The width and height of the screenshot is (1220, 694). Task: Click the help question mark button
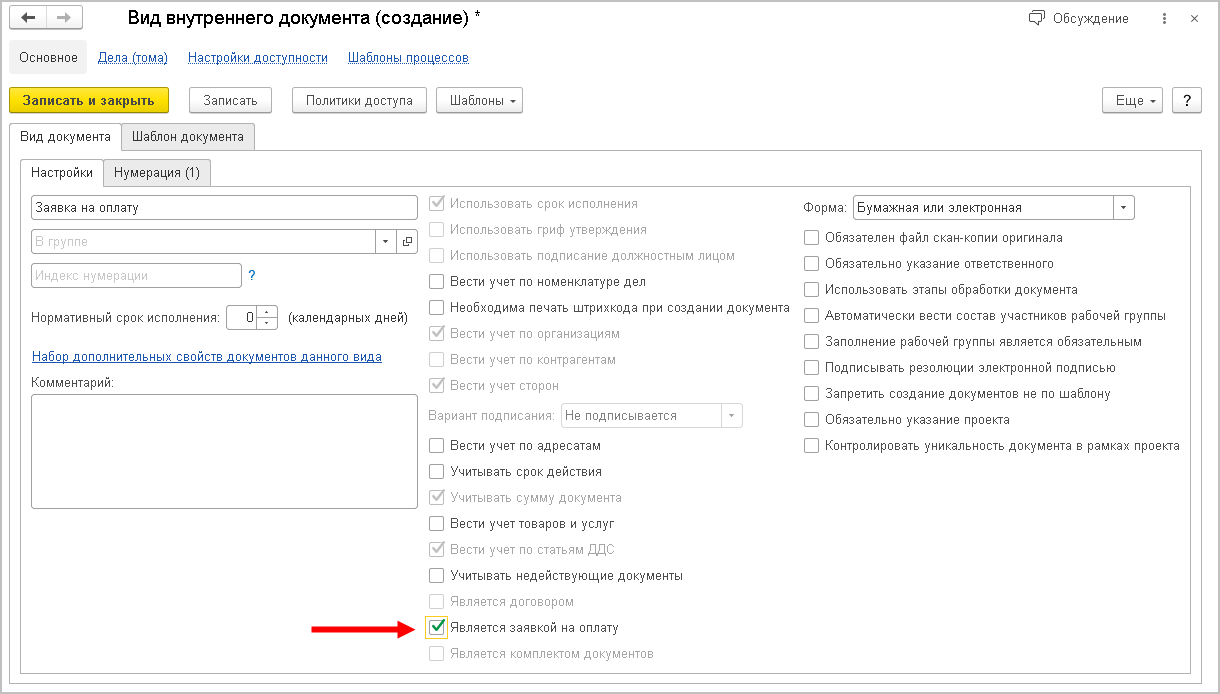pos(1186,100)
